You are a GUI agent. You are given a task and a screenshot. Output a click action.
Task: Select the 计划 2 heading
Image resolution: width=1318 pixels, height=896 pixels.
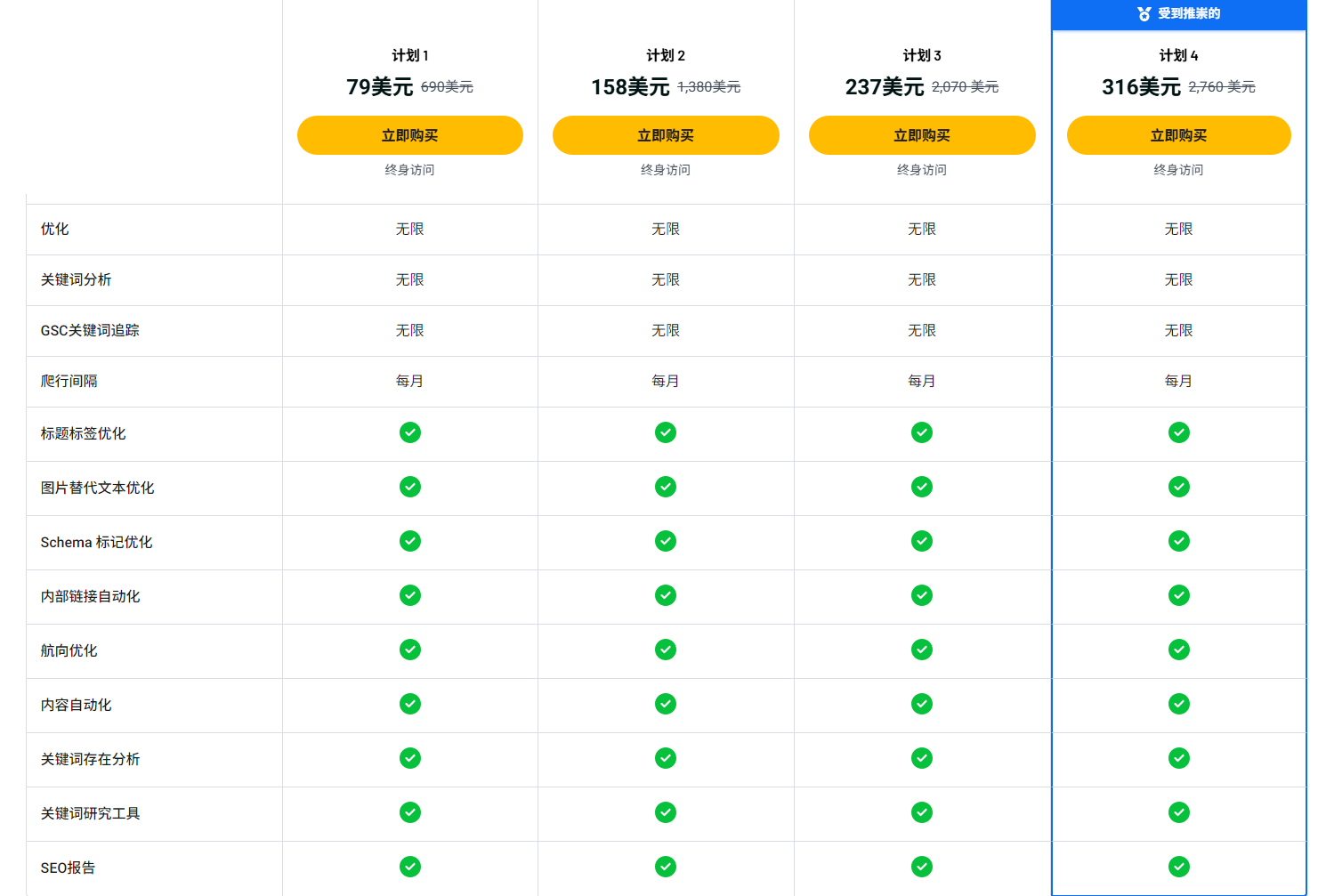[665, 55]
